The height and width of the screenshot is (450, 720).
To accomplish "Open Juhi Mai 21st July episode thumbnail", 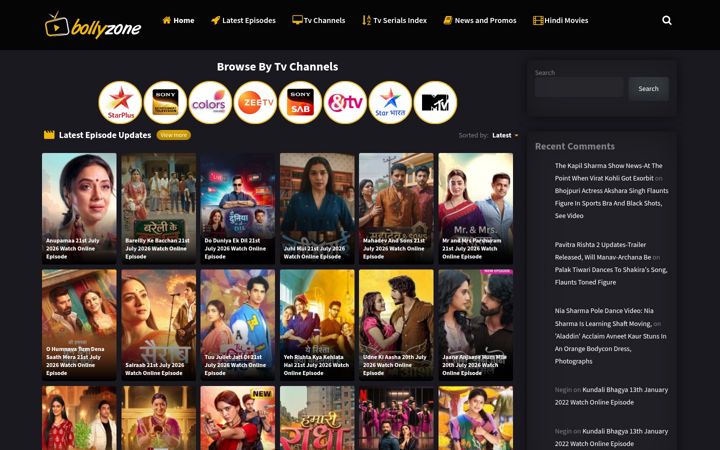I will point(317,208).
